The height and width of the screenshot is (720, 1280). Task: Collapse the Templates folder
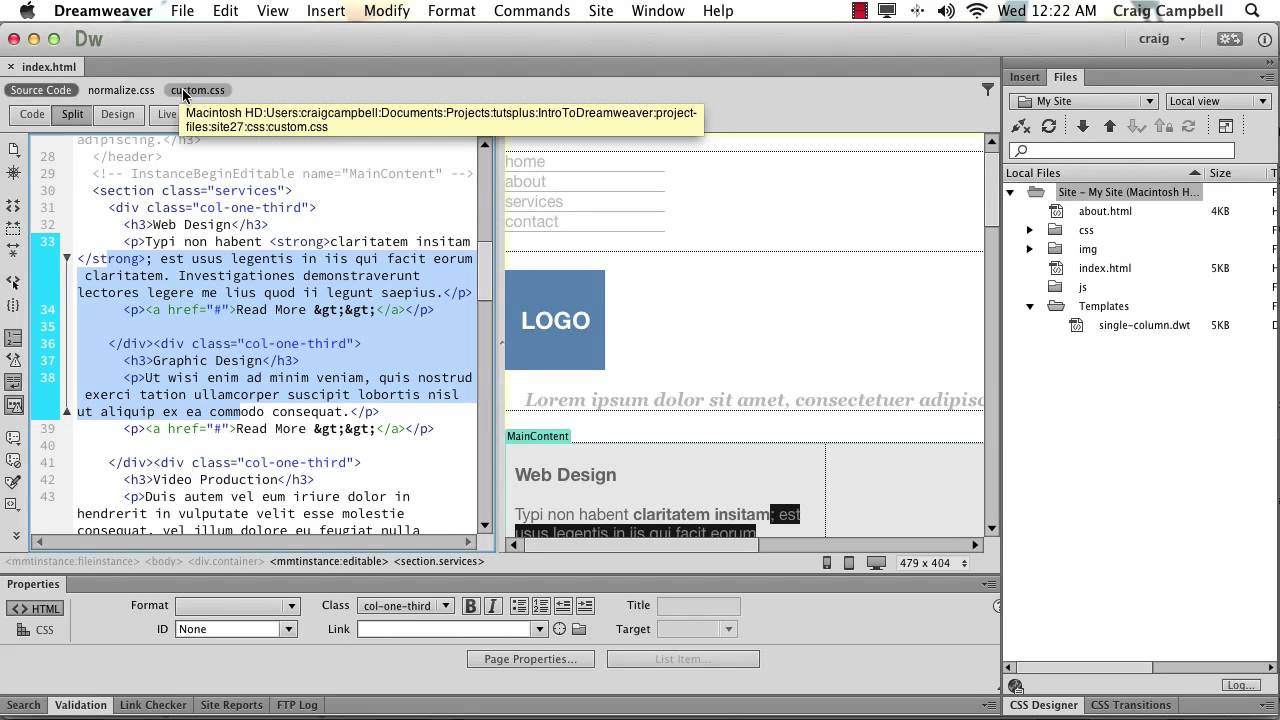point(1029,306)
